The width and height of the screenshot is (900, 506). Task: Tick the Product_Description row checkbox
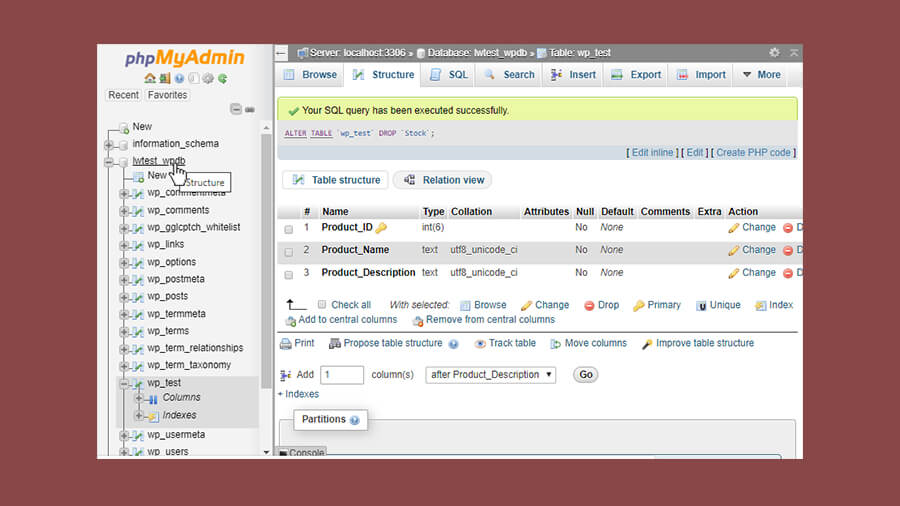pos(289,275)
